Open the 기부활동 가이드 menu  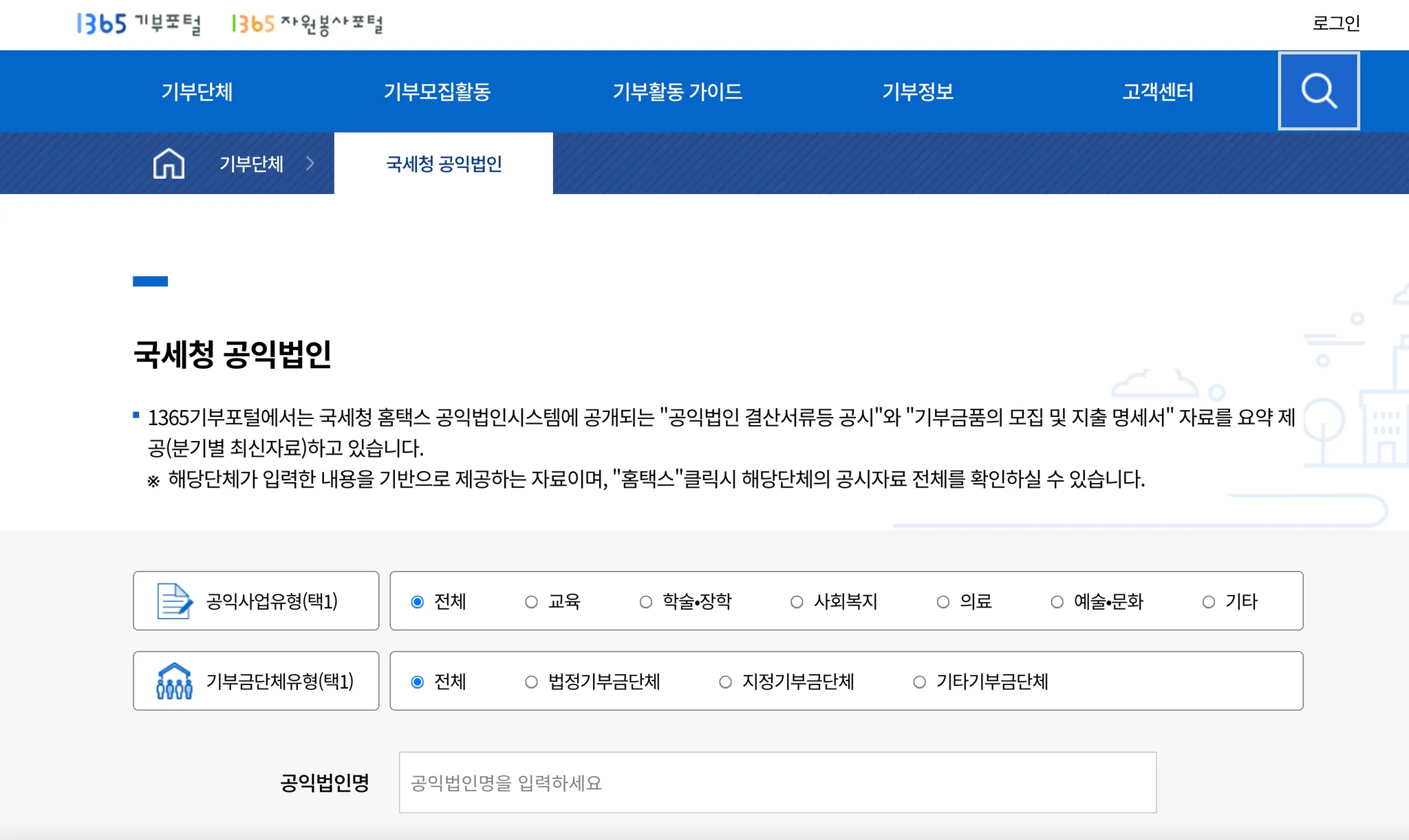[x=677, y=91]
